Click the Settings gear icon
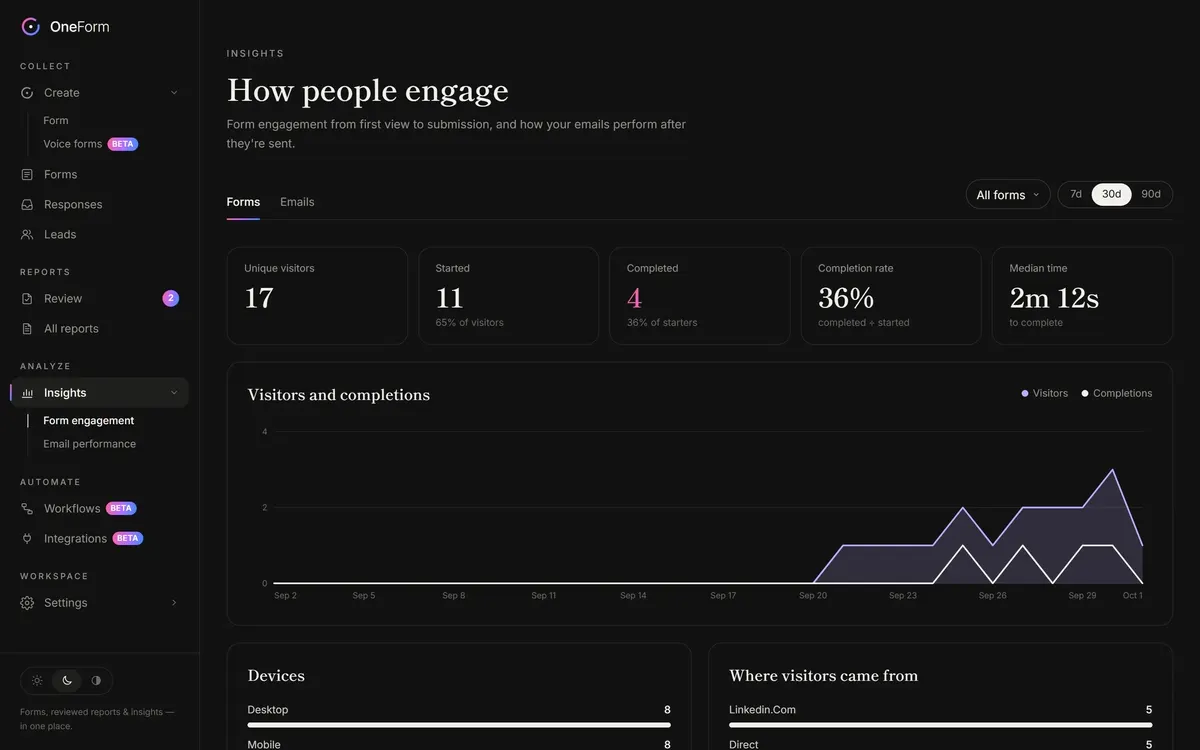The width and height of the screenshot is (1200, 750). pos(27,603)
